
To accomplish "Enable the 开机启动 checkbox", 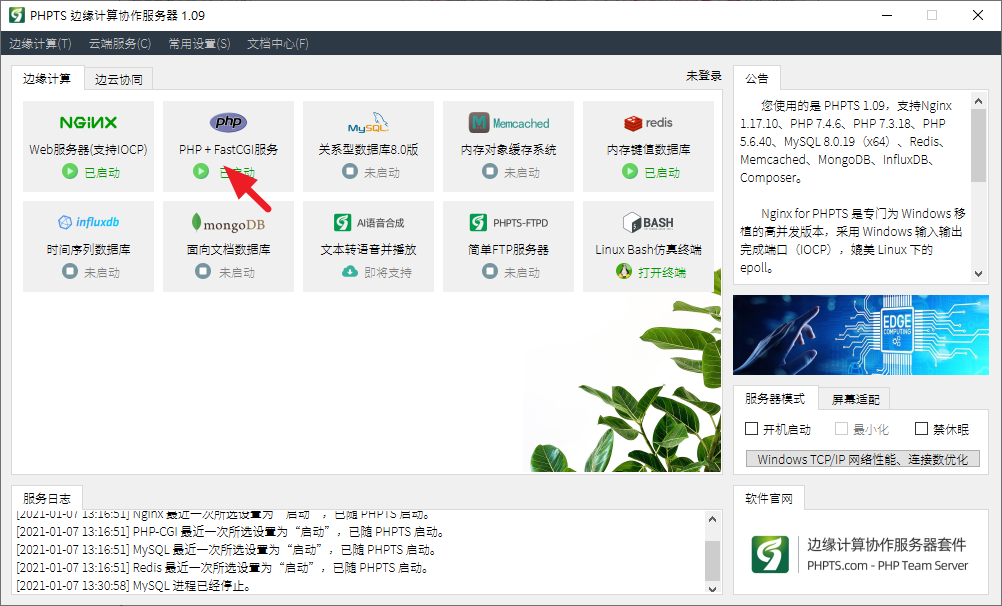I will click(x=752, y=428).
